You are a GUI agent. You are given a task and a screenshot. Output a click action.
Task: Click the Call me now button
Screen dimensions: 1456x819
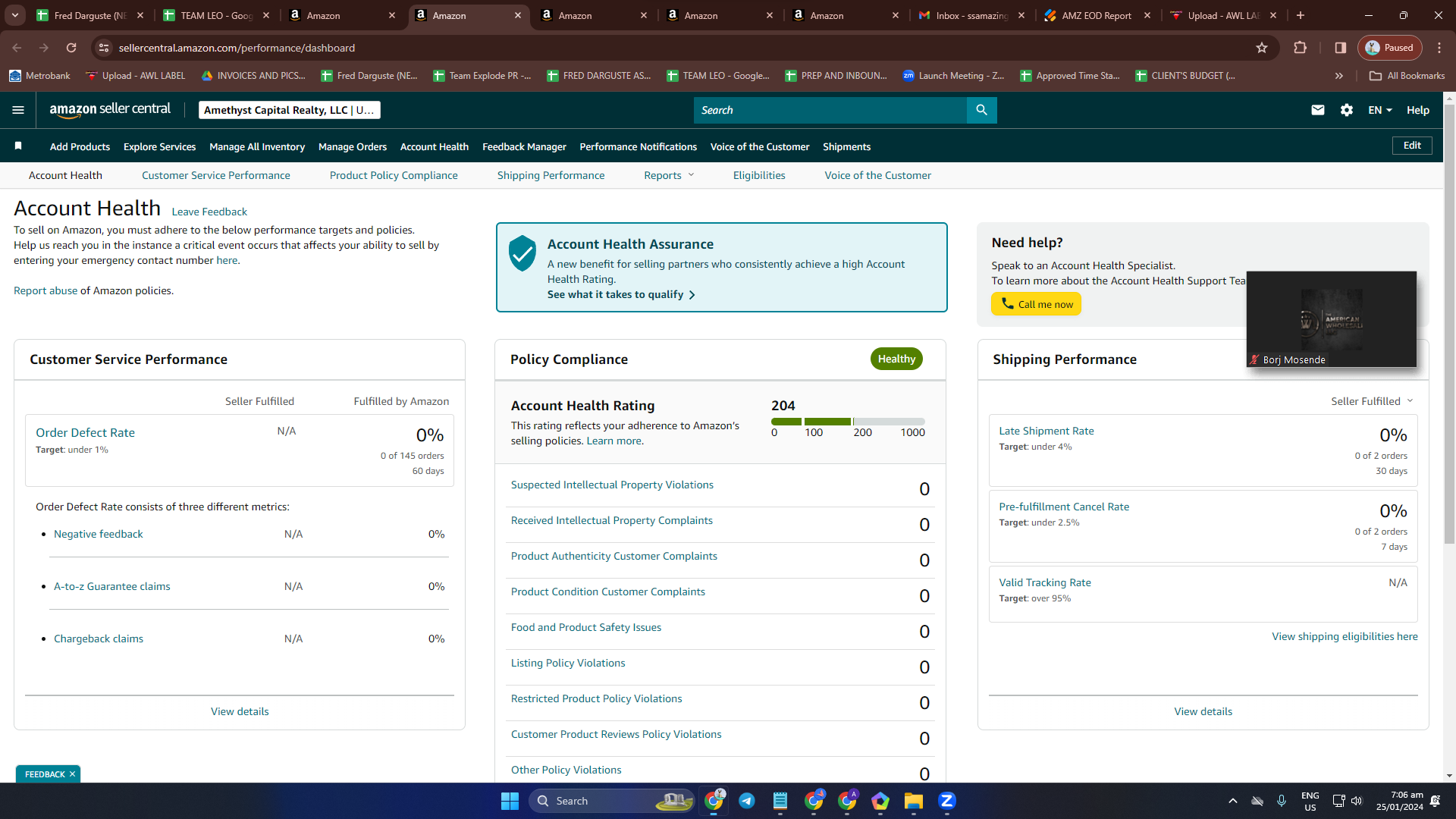pos(1036,304)
